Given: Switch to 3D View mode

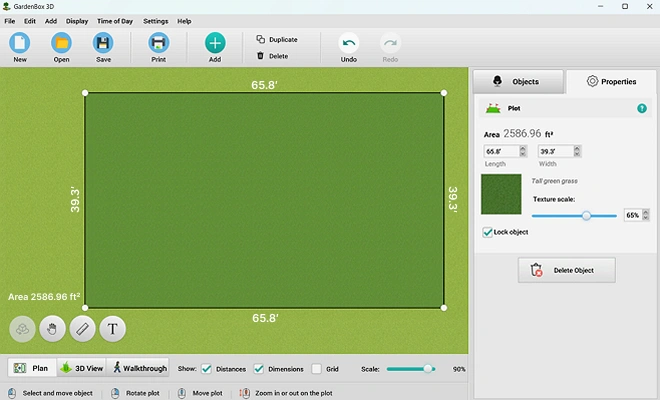Looking at the screenshot, I should (x=82, y=368).
